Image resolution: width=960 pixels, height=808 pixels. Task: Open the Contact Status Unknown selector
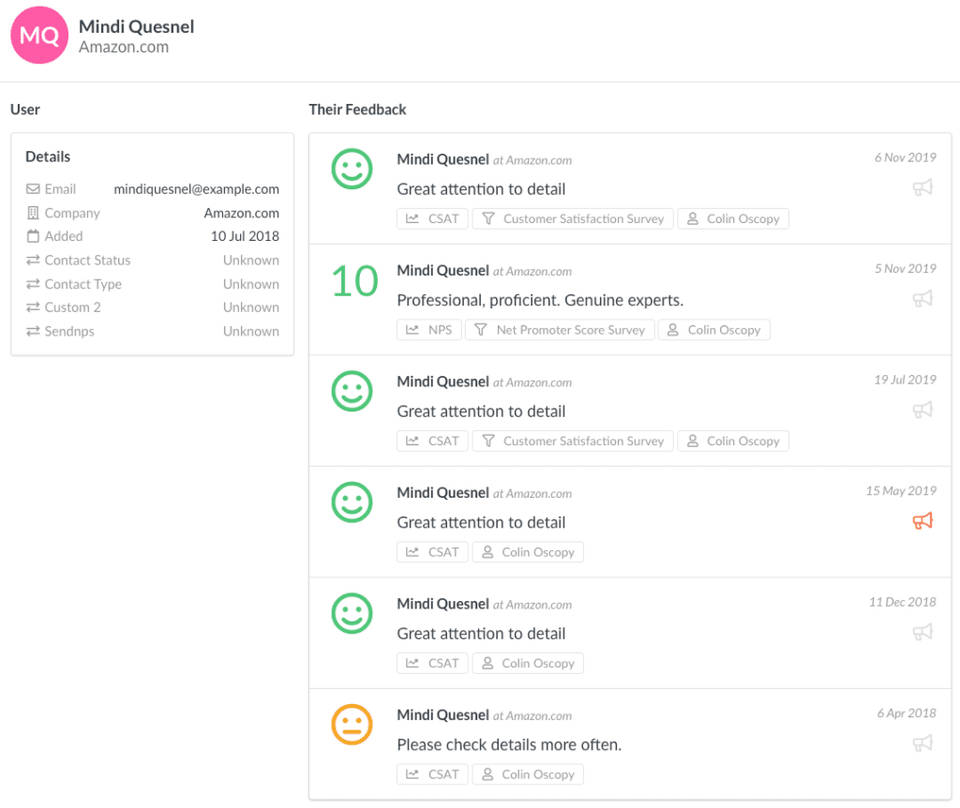point(250,260)
